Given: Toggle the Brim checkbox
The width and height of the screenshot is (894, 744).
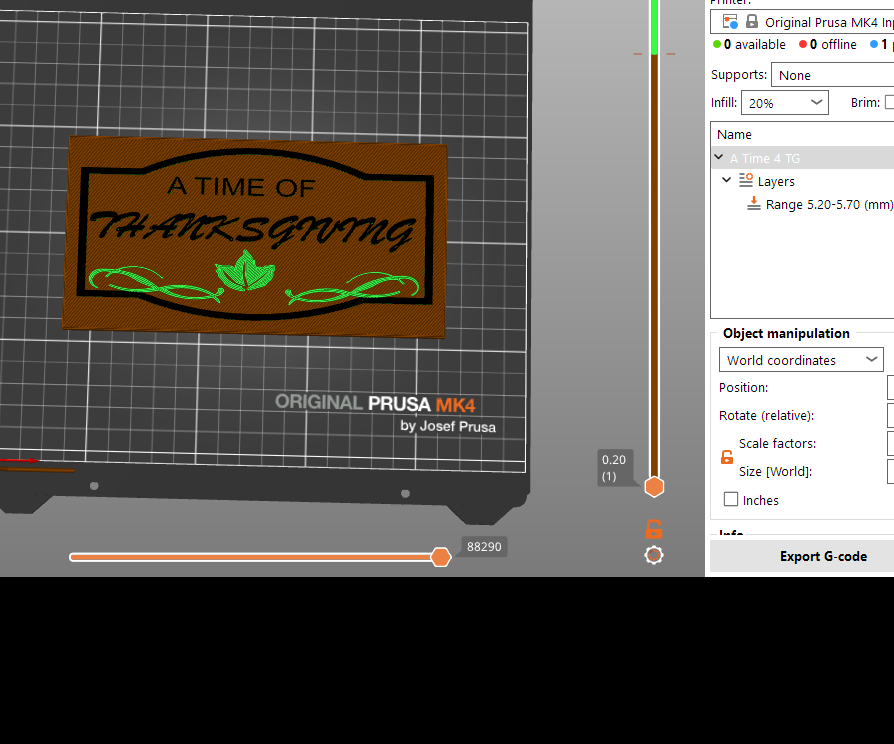Looking at the screenshot, I should [889, 102].
